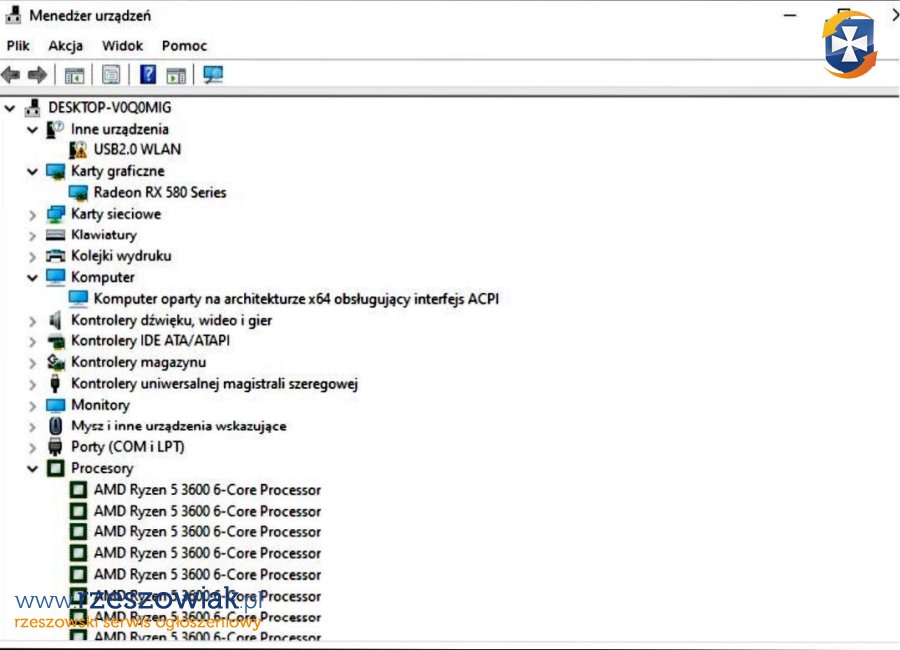This screenshot has height=650, width=900.
Task: Select the Kontrolery magazynu label
Action: [138, 362]
